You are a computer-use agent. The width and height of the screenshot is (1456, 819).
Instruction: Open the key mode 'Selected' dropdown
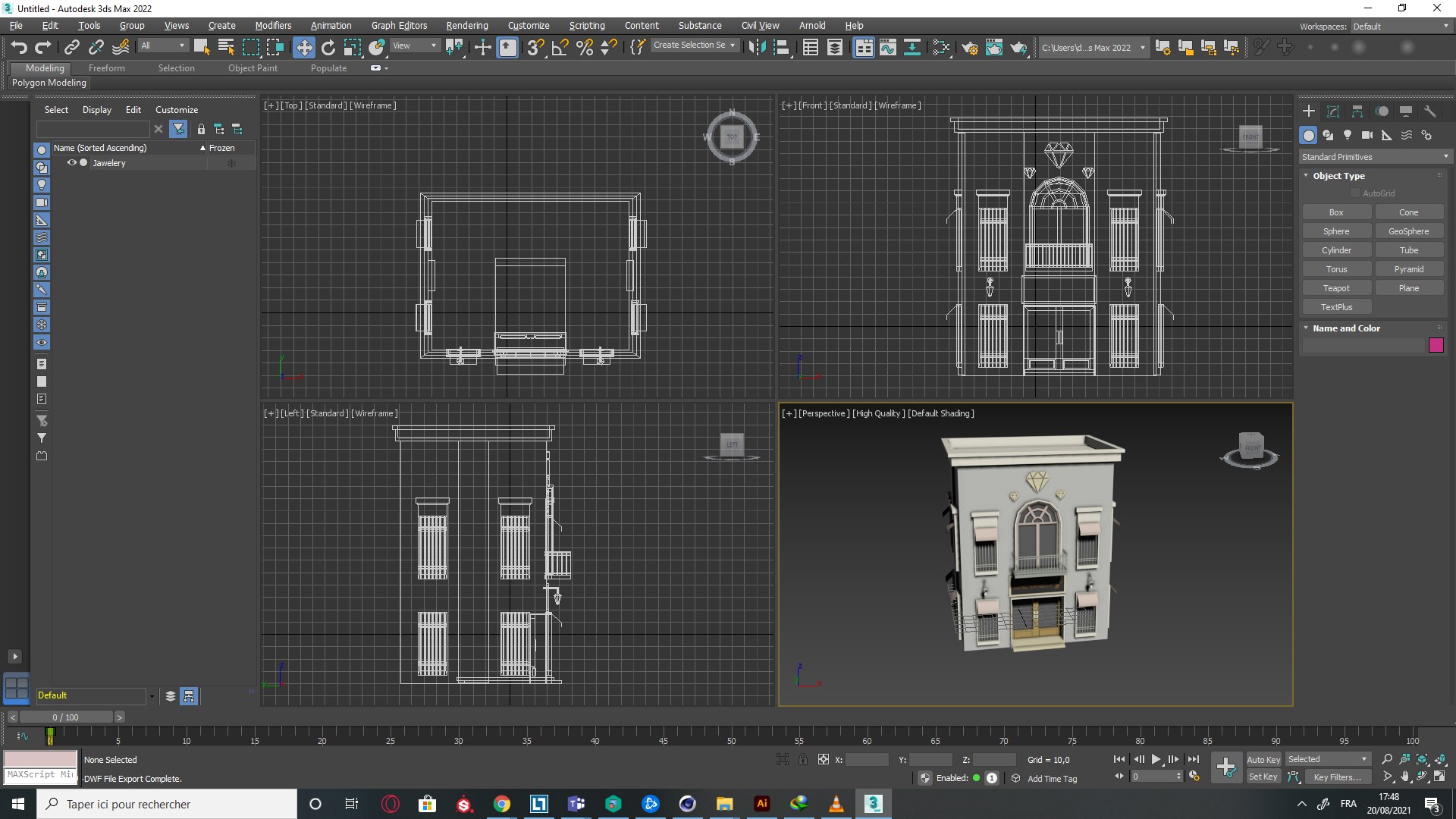point(1328,759)
